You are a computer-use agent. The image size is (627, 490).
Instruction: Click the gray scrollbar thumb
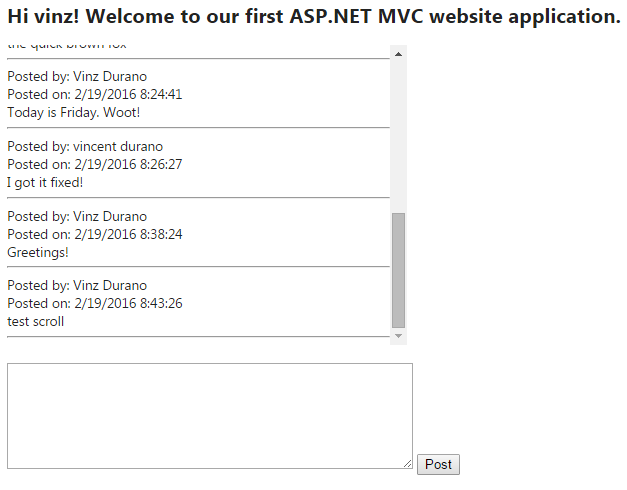pyautogui.click(x=398, y=270)
